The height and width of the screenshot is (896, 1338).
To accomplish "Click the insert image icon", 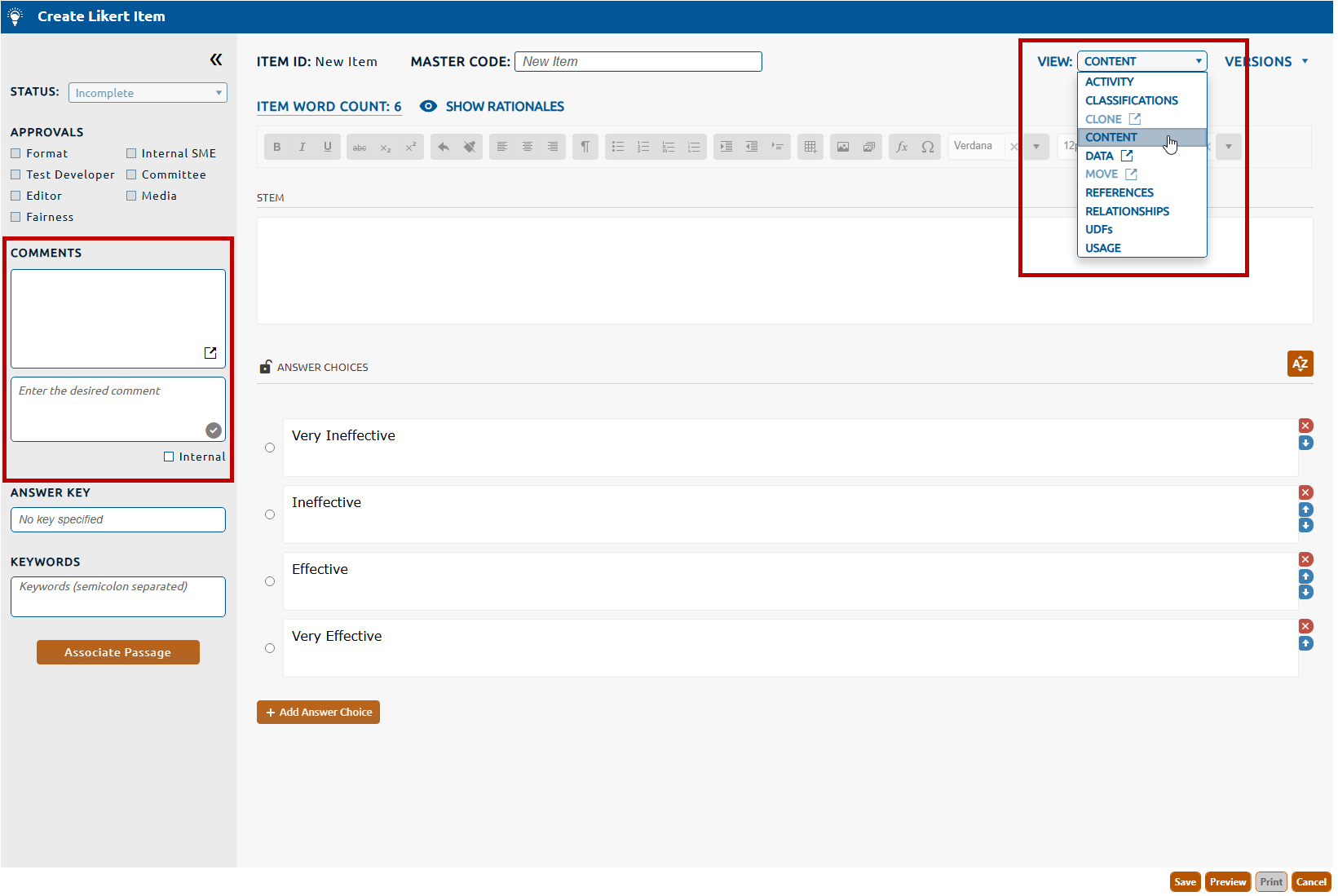I will point(843,147).
